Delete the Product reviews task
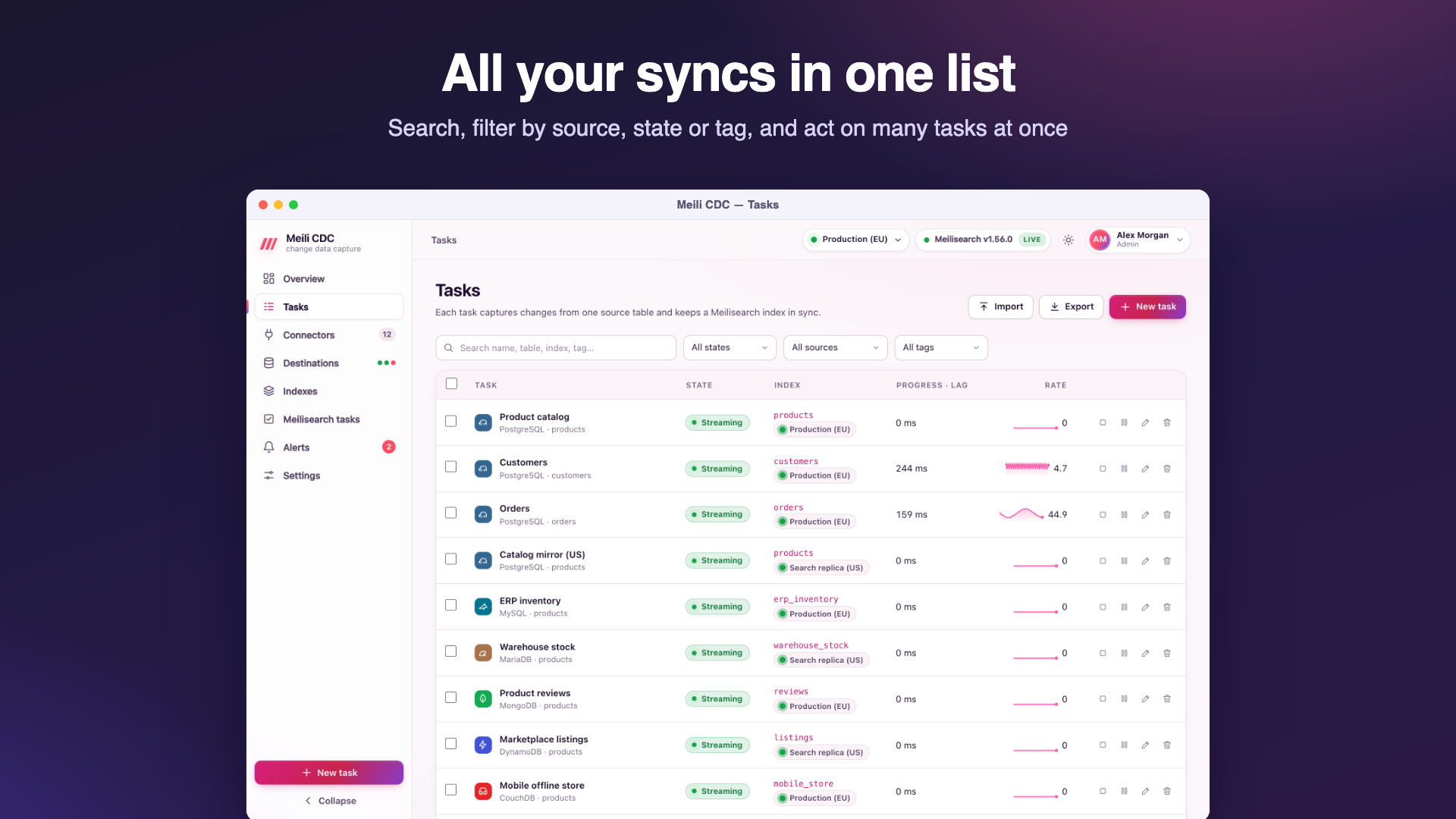The height and width of the screenshot is (819, 1456). pyautogui.click(x=1167, y=699)
